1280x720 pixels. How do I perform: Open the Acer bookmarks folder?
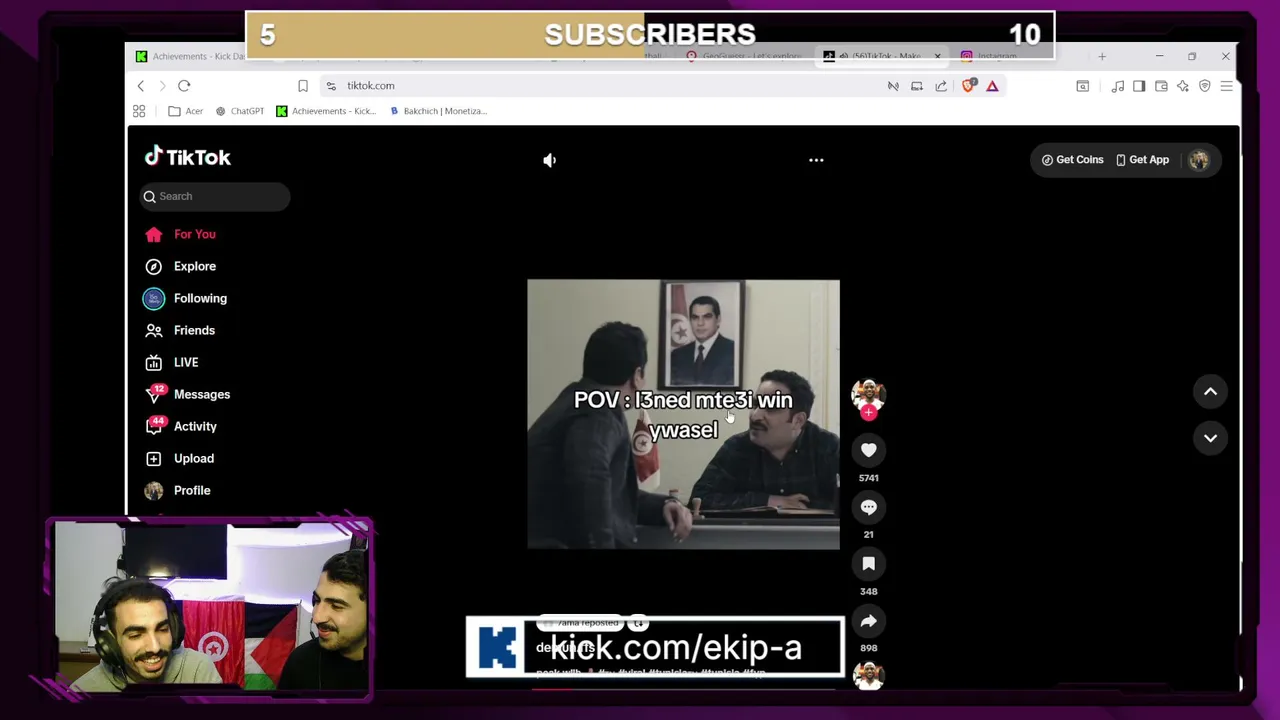186,111
